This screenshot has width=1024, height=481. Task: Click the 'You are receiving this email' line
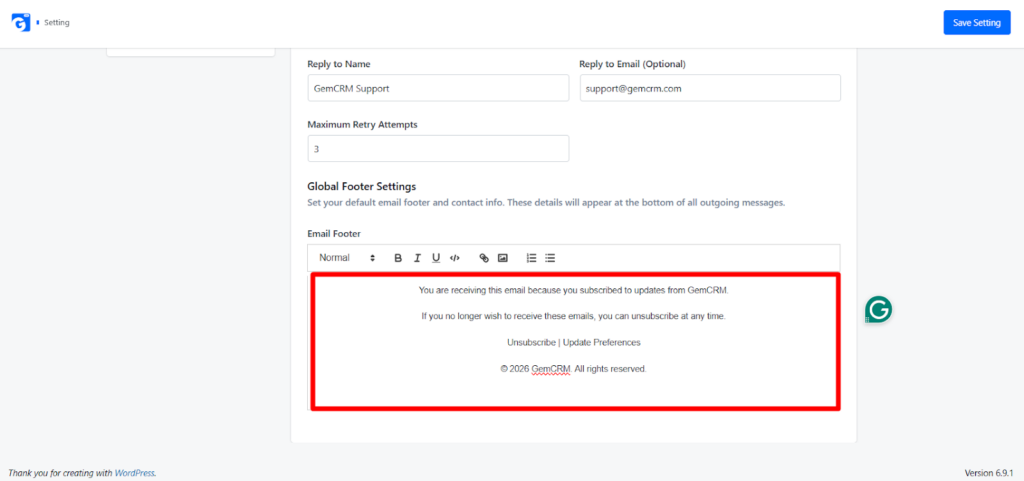click(573, 290)
